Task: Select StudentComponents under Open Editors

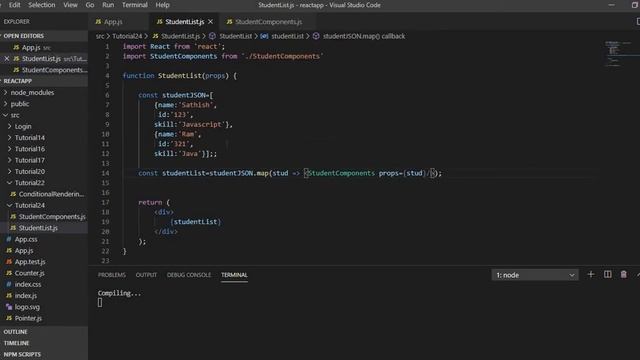Action: [x=54, y=70]
